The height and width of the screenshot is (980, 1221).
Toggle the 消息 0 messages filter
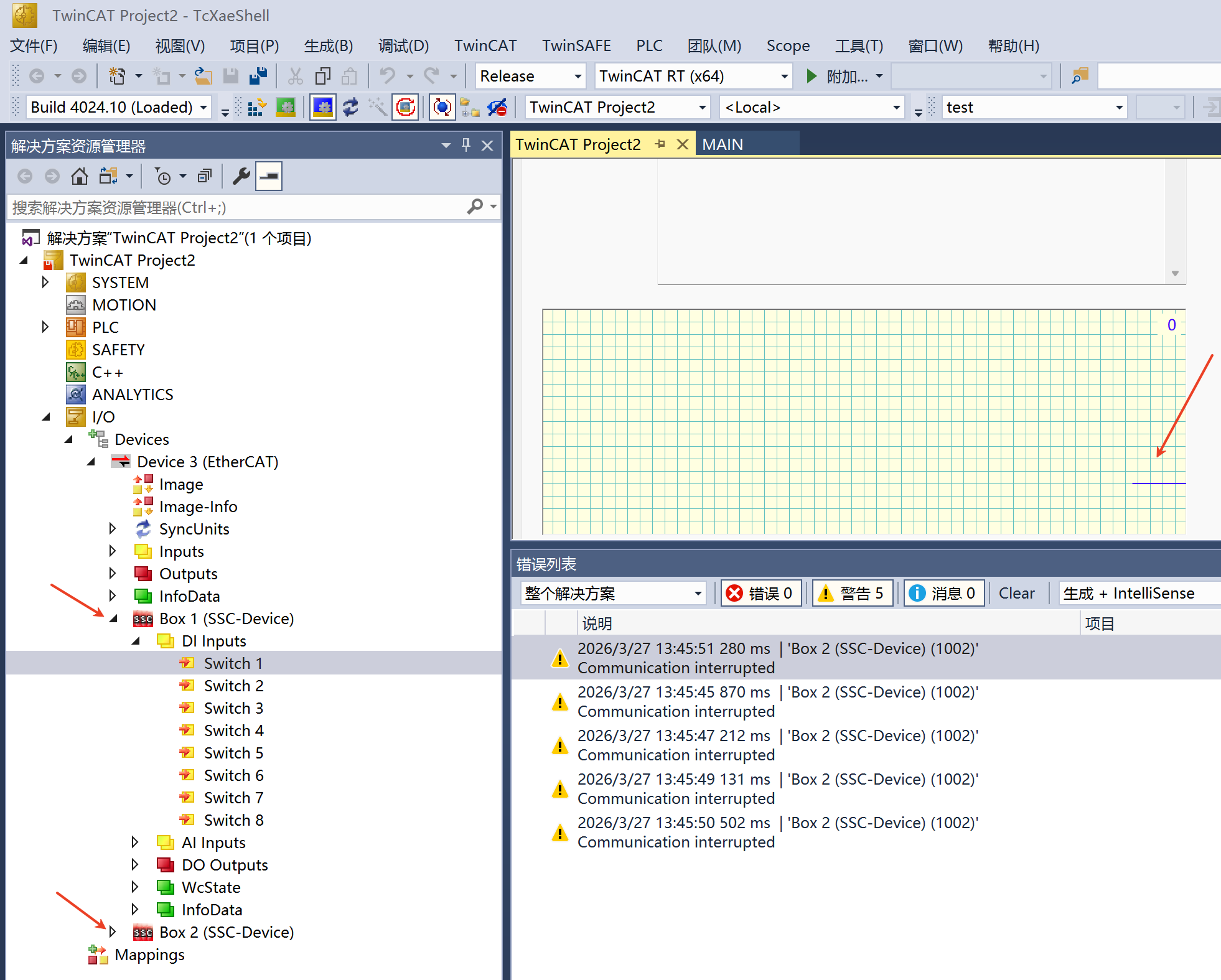[x=943, y=593]
